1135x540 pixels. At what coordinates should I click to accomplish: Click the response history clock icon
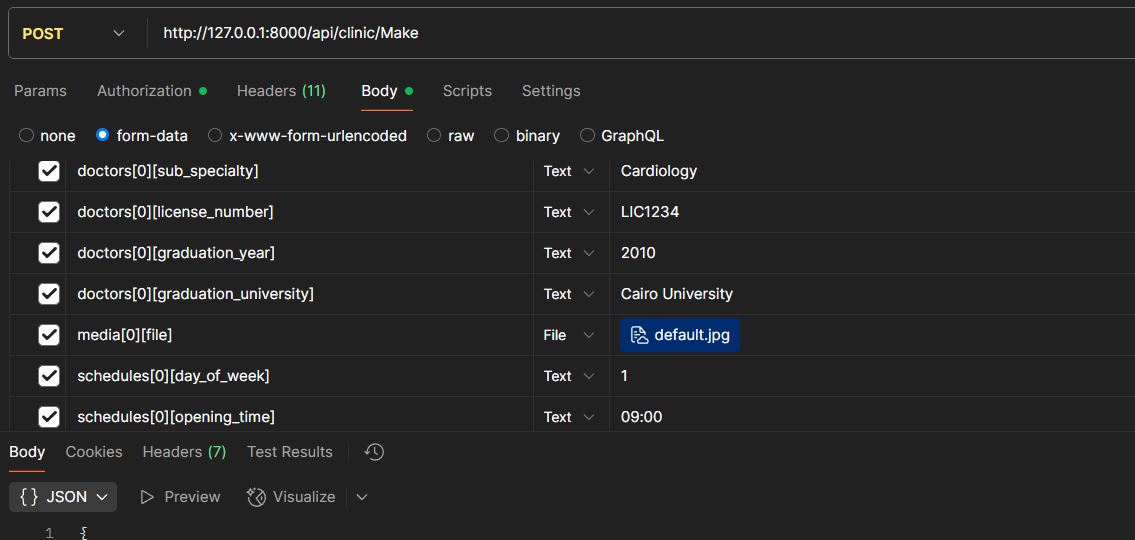[x=374, y=452]
